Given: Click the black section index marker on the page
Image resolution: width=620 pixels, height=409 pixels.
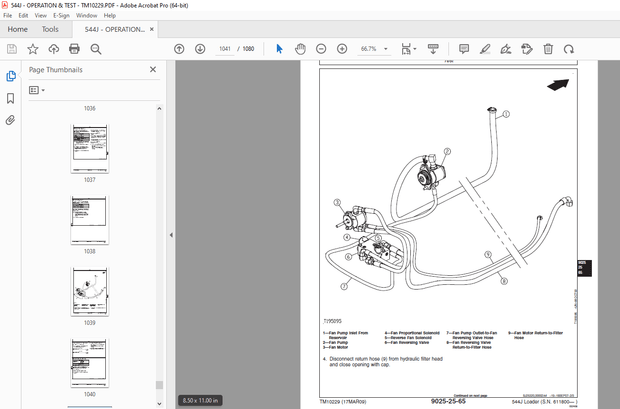Looking at the screenshot, I should tap(584, 268).
